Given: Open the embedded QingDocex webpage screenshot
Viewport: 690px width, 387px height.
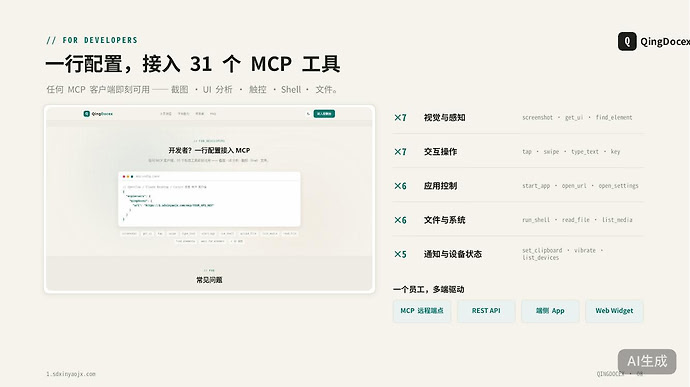Looking at the screenshot, I should pos(209,199).
